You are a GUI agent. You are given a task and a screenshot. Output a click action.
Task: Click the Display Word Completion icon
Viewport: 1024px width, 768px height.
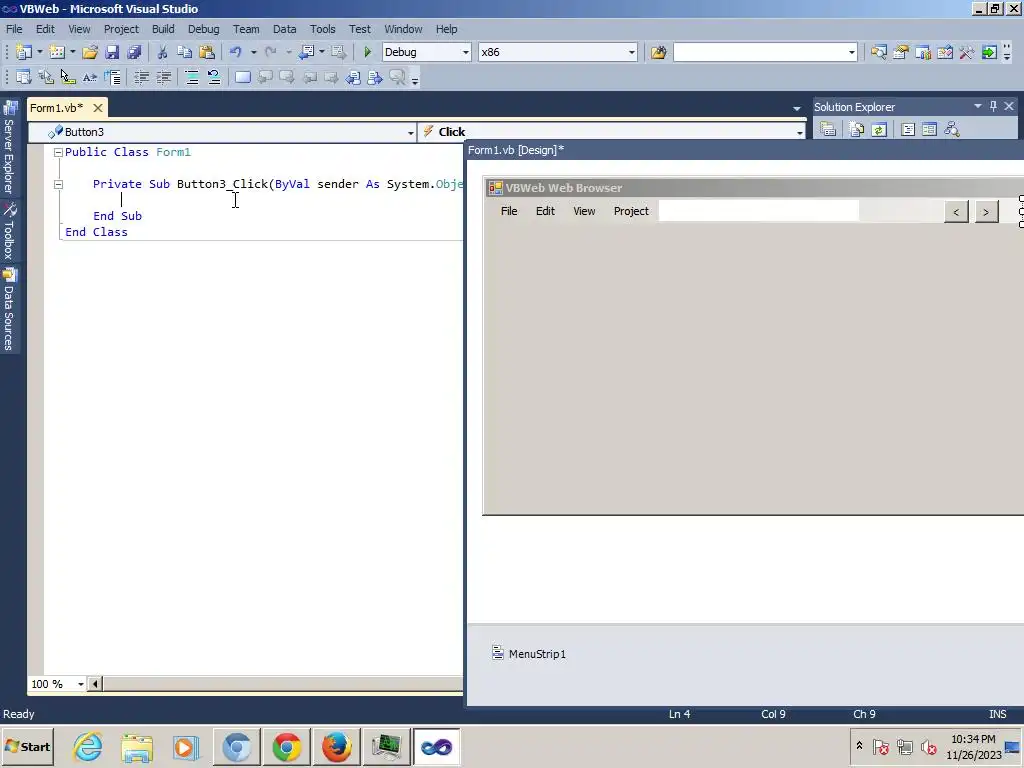pyautogui.click(x=90, y=78)
